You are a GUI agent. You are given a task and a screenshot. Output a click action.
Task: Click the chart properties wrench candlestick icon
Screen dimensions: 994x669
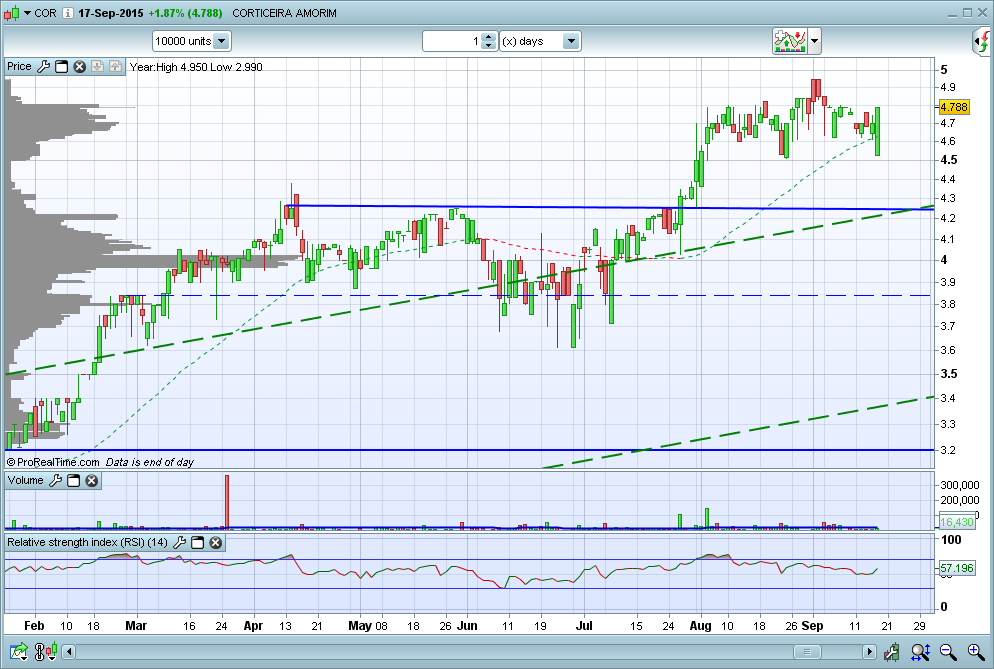(891, 652)
